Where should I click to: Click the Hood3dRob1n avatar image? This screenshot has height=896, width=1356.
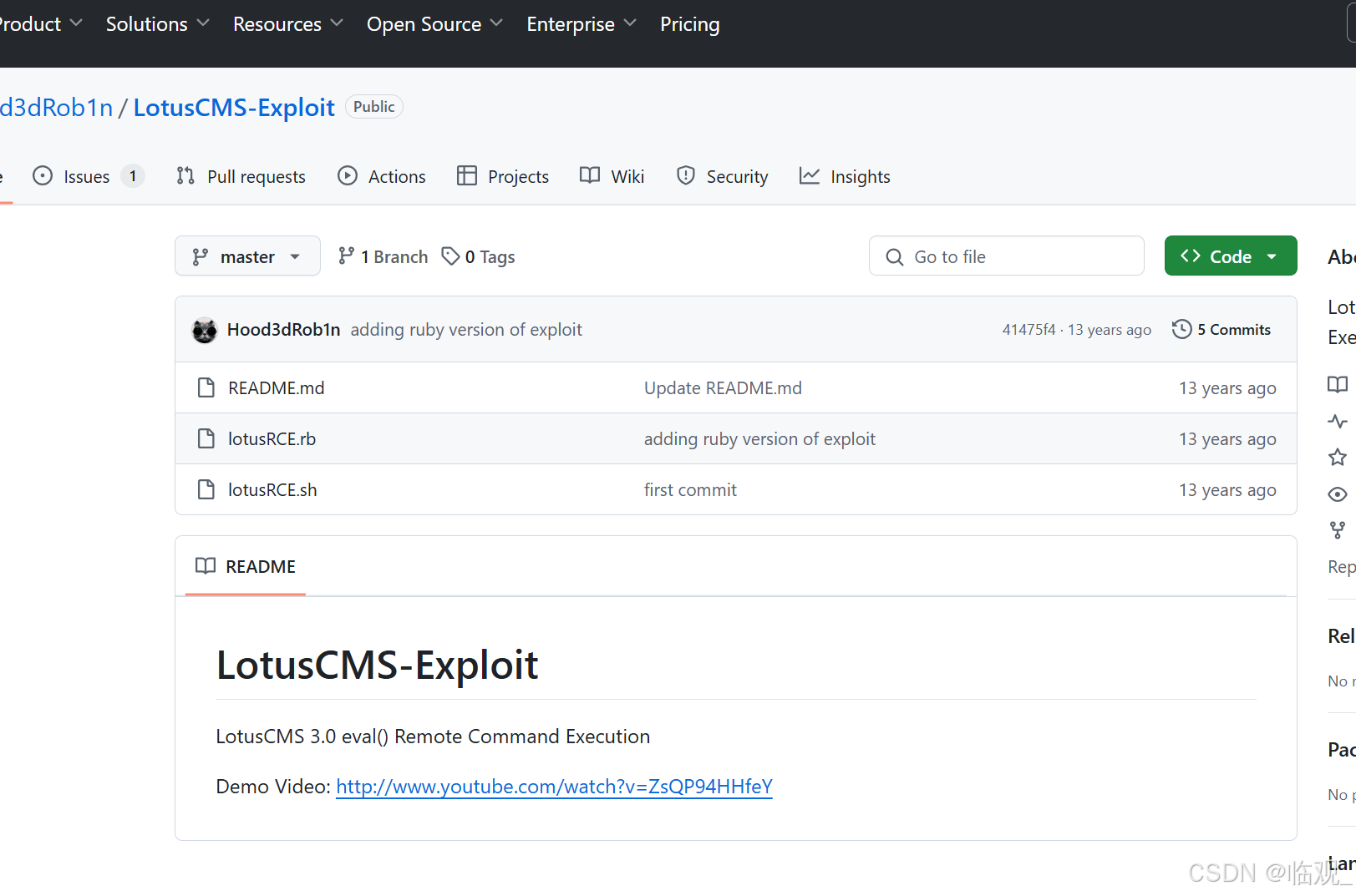click(x=205, y=330)
